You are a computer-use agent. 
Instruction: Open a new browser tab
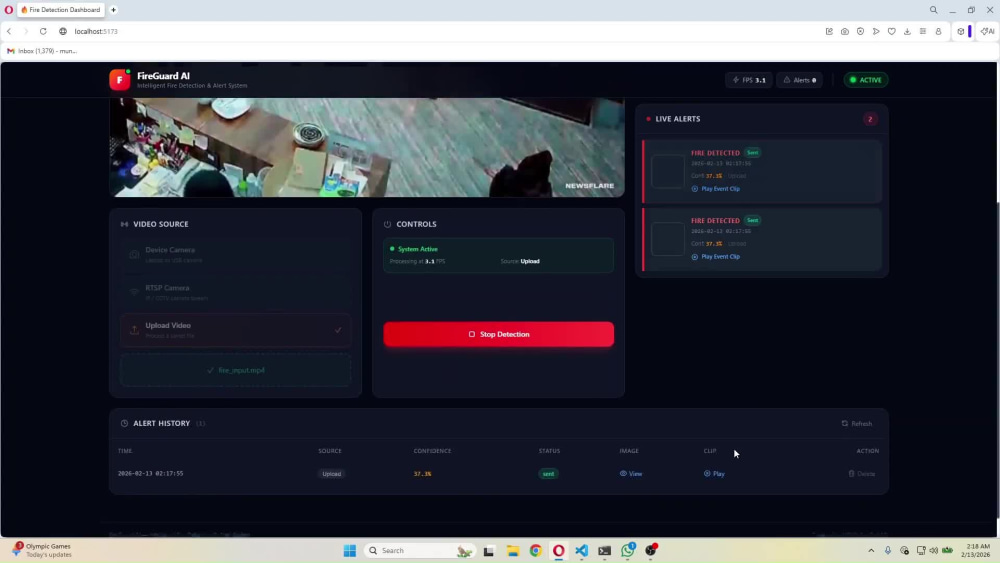pyautogui.click(x=114, y=10)
